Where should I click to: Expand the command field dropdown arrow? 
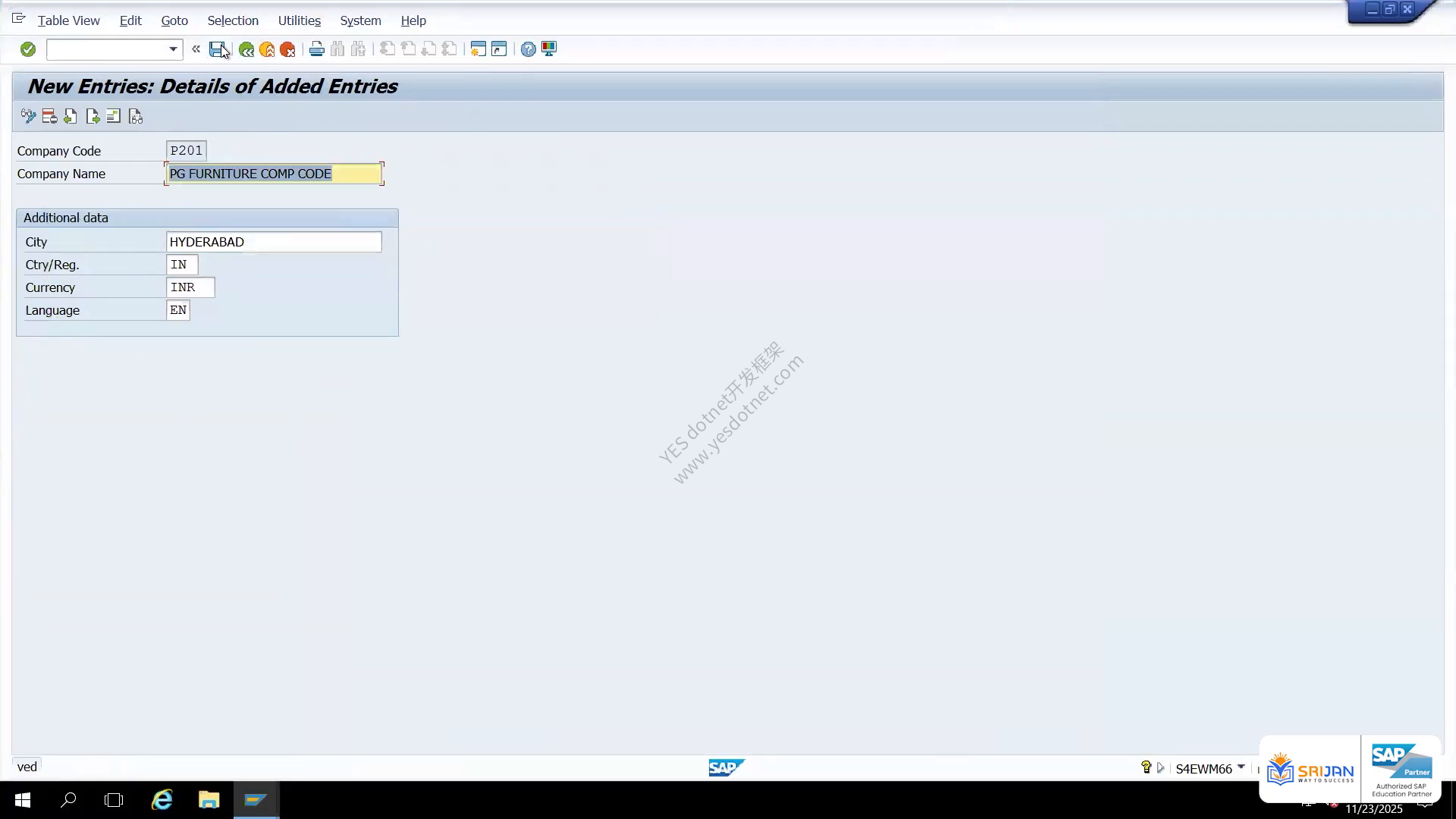click(173, 49)
